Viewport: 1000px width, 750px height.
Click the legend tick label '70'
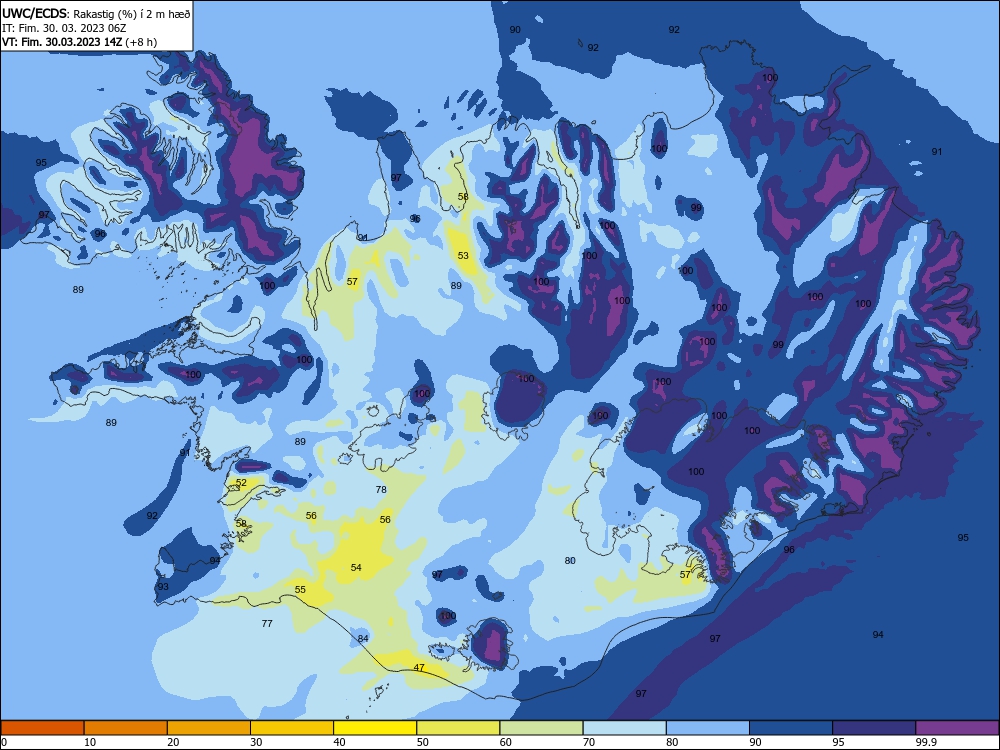point(589,742)
